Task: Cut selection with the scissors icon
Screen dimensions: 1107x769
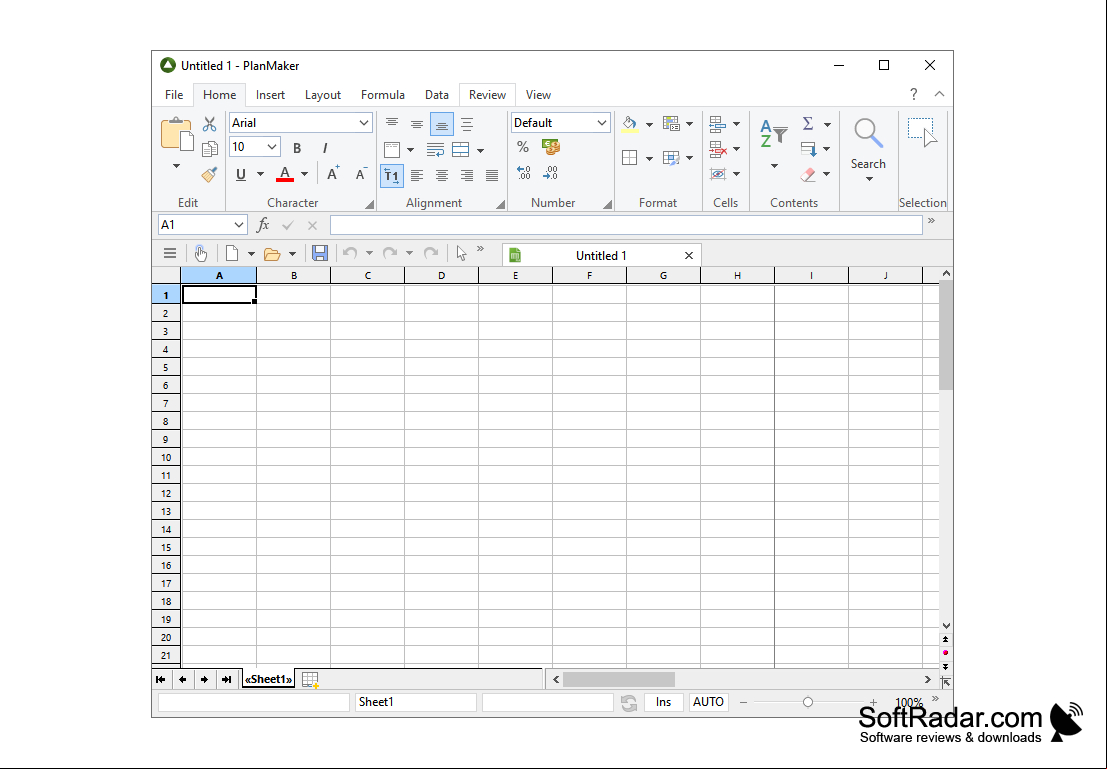Action: pos(210,124)
